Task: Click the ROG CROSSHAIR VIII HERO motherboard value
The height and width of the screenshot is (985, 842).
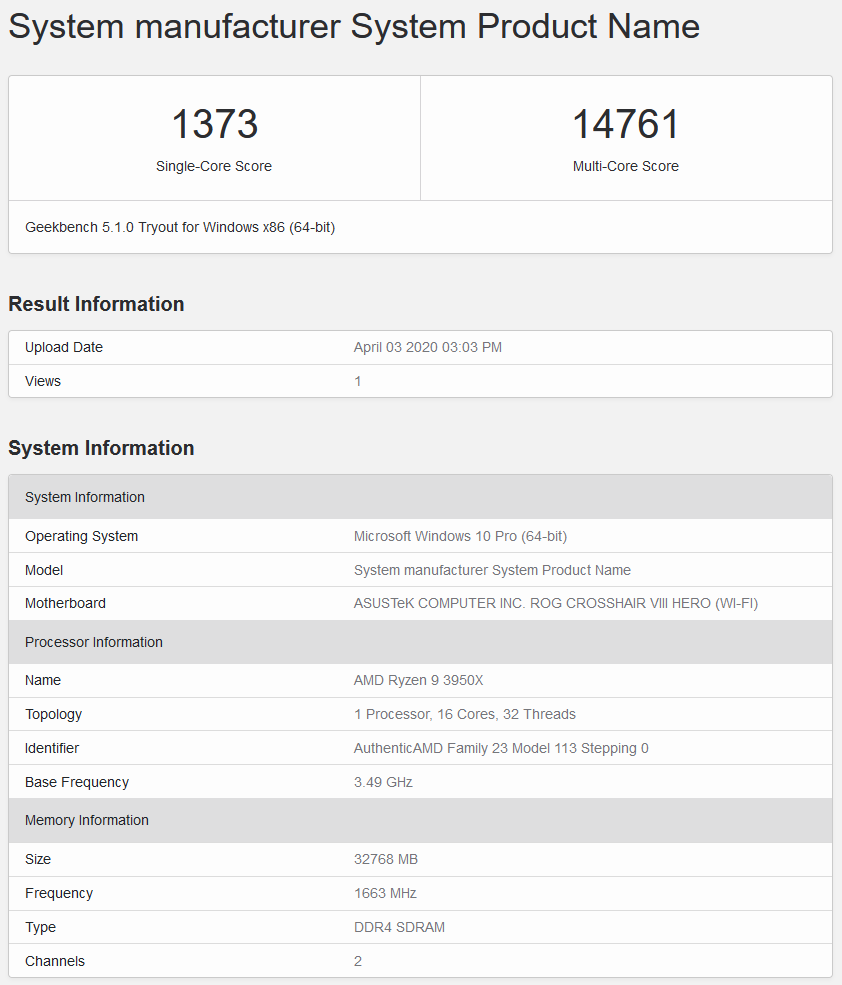Action: 555,604
